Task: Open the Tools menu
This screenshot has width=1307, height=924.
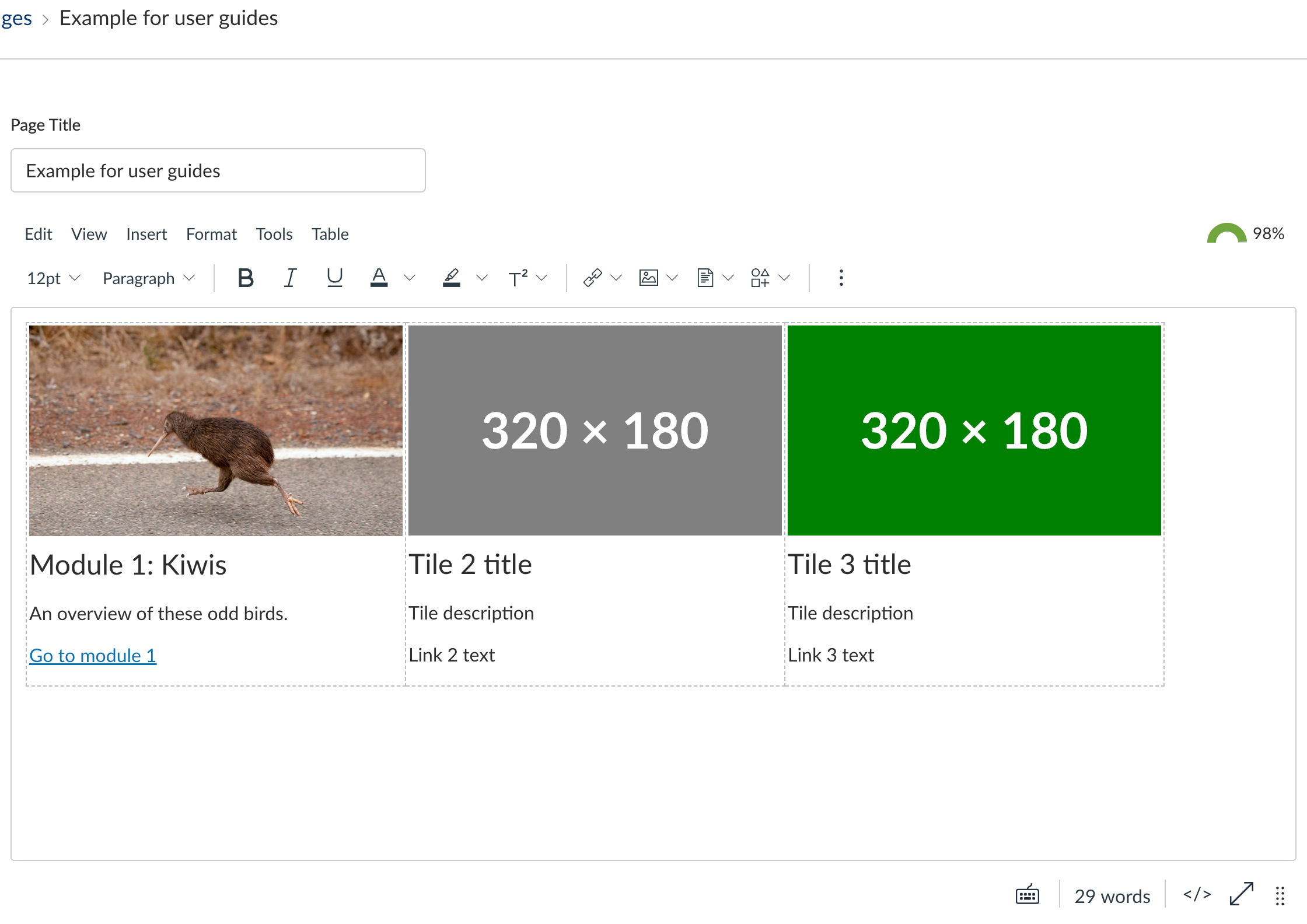Action: [274, 234]
